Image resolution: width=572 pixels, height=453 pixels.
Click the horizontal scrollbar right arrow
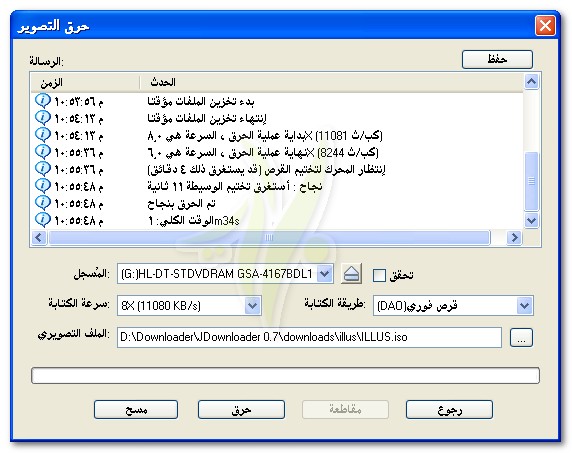(x=514, y=238)
